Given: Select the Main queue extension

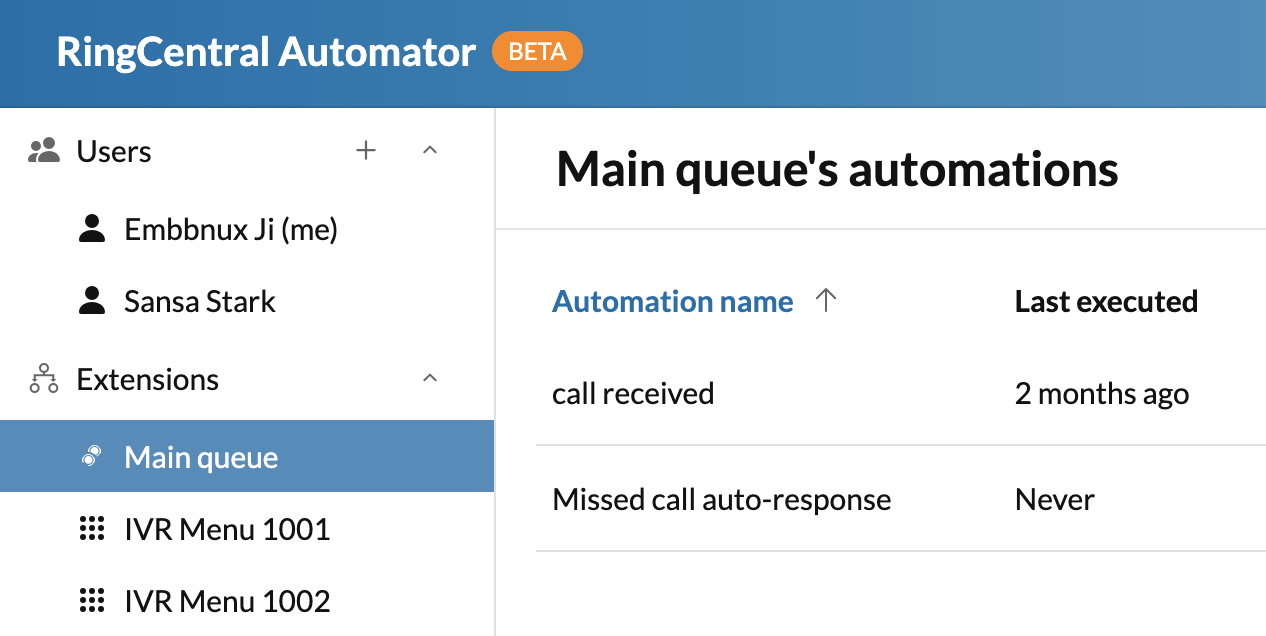Looking at the screenshot, I should pyautogui.click(x=199, y=456).
